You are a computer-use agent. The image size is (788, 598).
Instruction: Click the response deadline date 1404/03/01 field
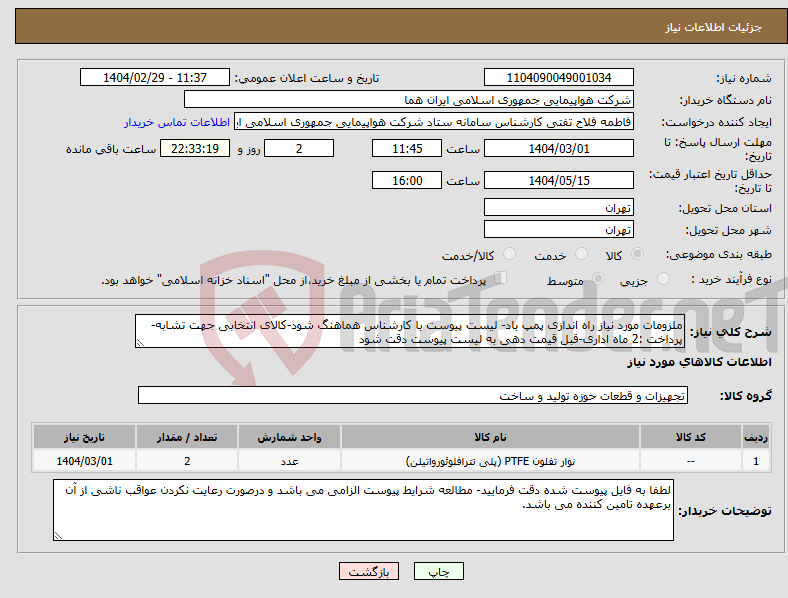click(x=558, y=148)
